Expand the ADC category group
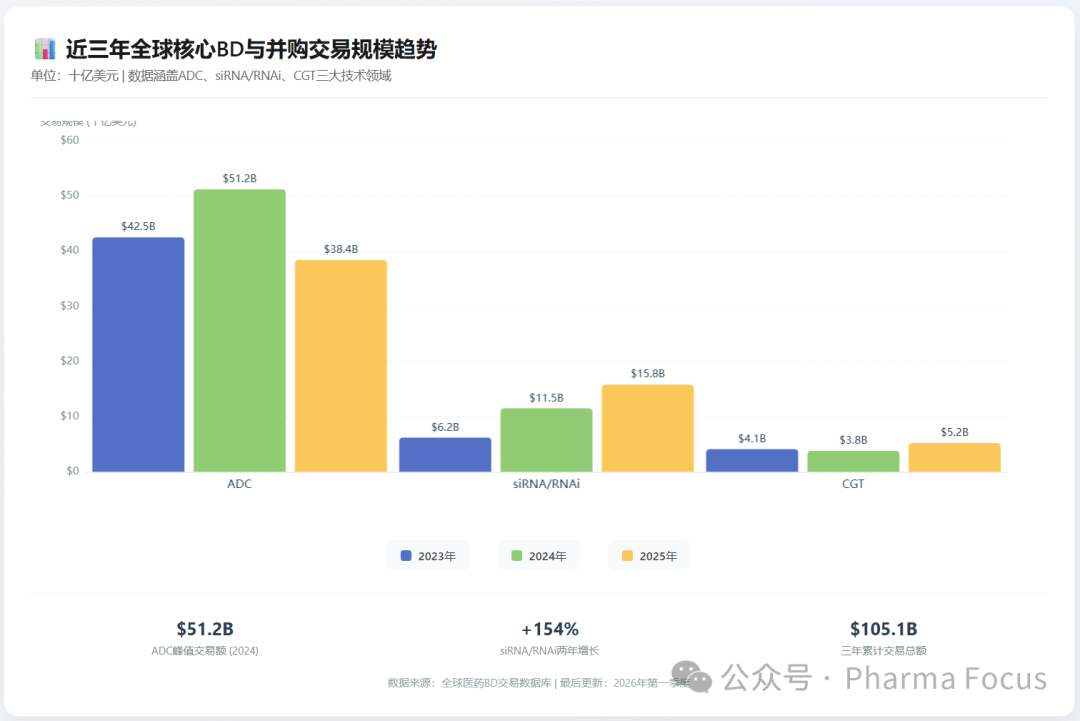 tap(239, 483)
